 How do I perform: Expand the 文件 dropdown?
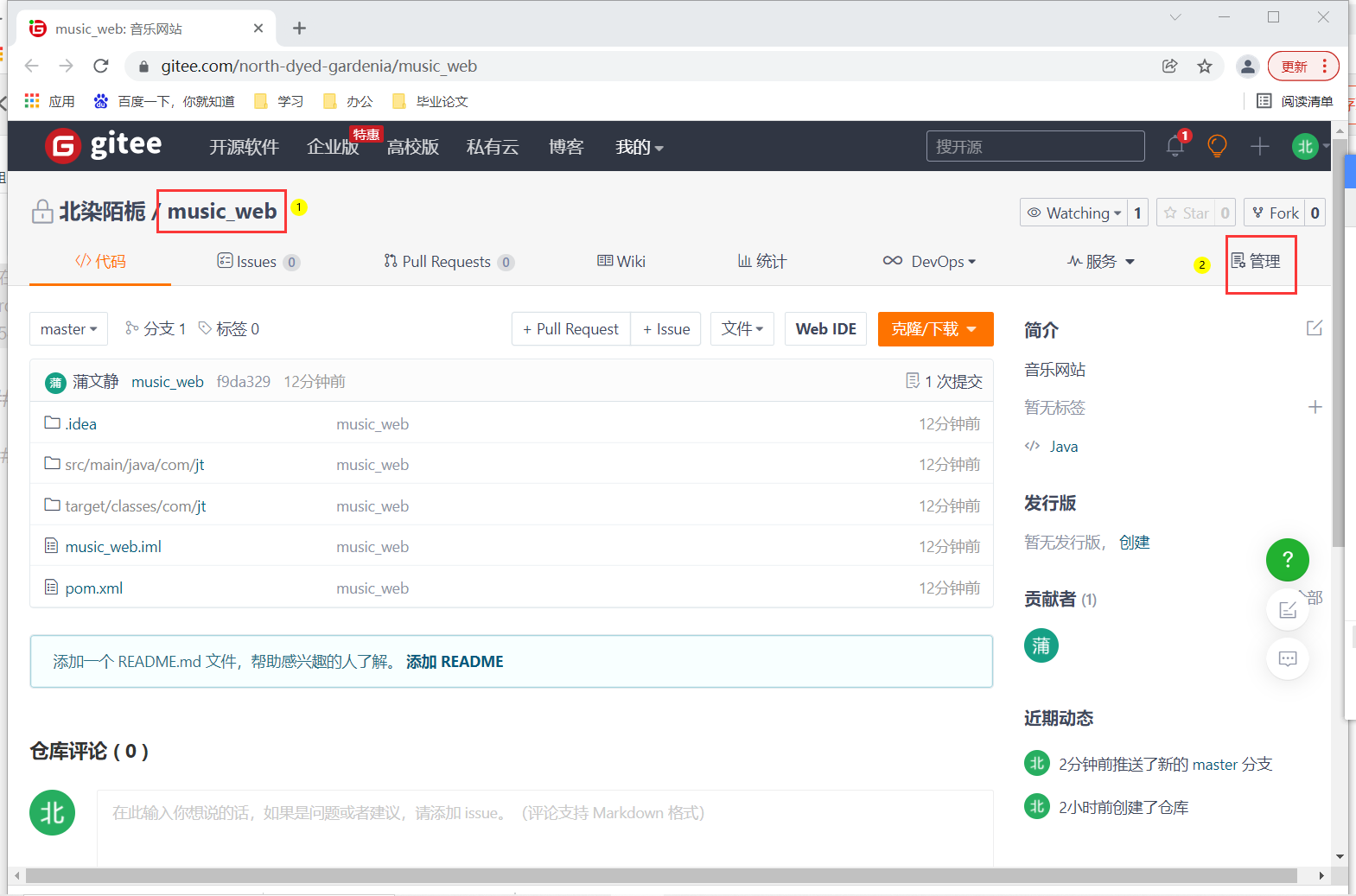742,329
